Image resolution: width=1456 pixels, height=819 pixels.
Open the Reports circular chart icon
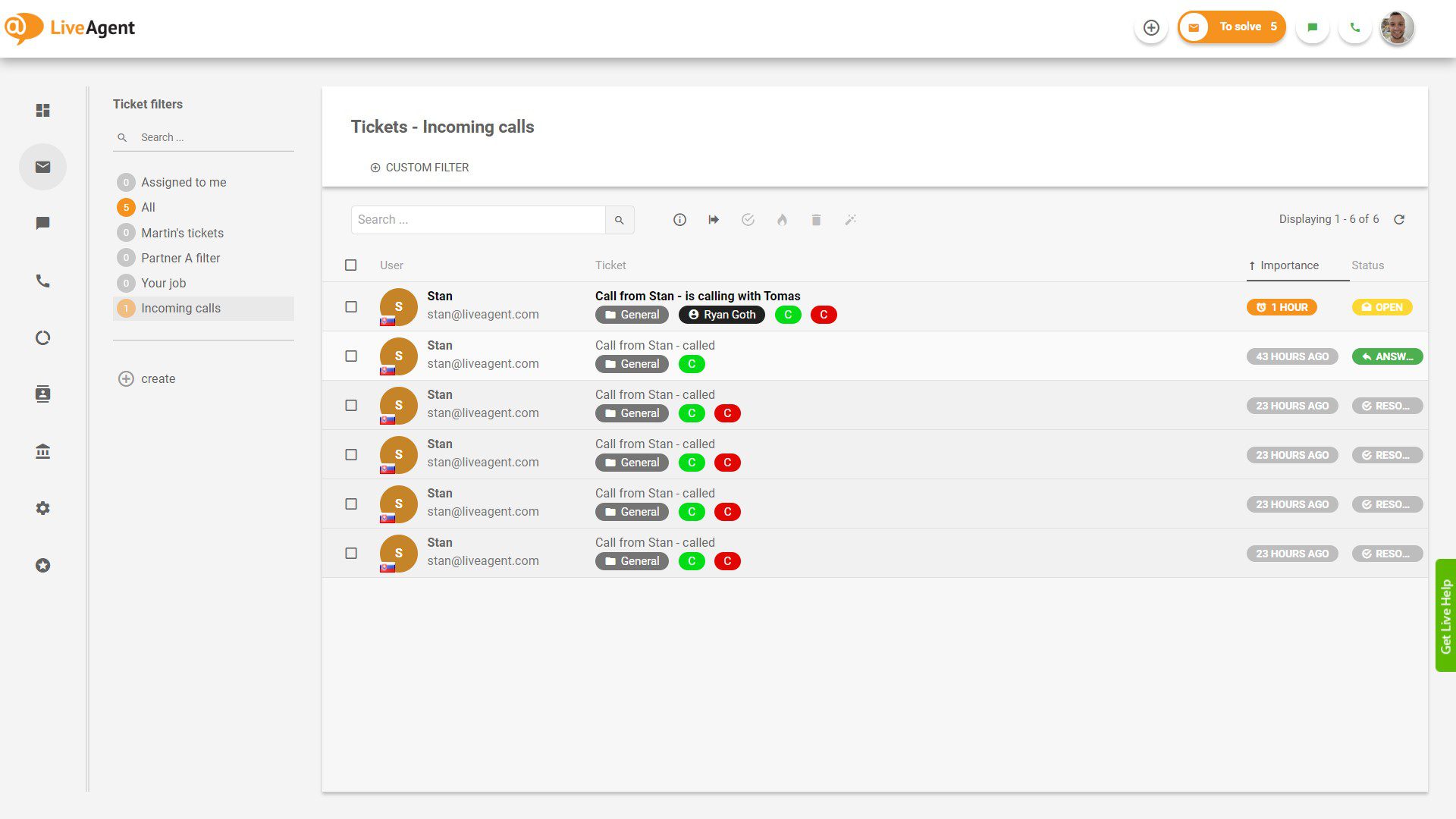pos(42,337)
